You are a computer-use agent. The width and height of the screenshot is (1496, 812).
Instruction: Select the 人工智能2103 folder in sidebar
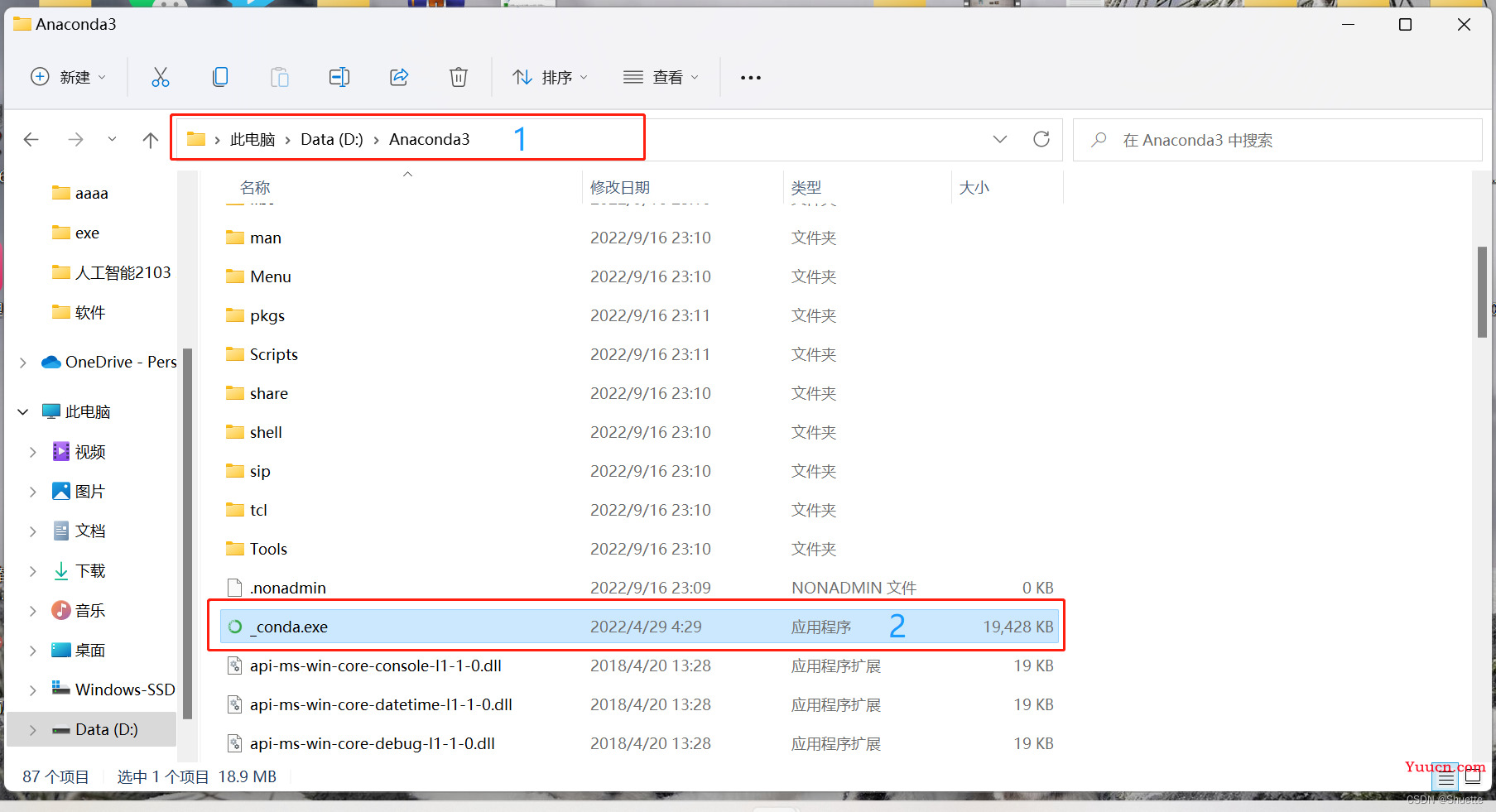[x=123, y=272]
